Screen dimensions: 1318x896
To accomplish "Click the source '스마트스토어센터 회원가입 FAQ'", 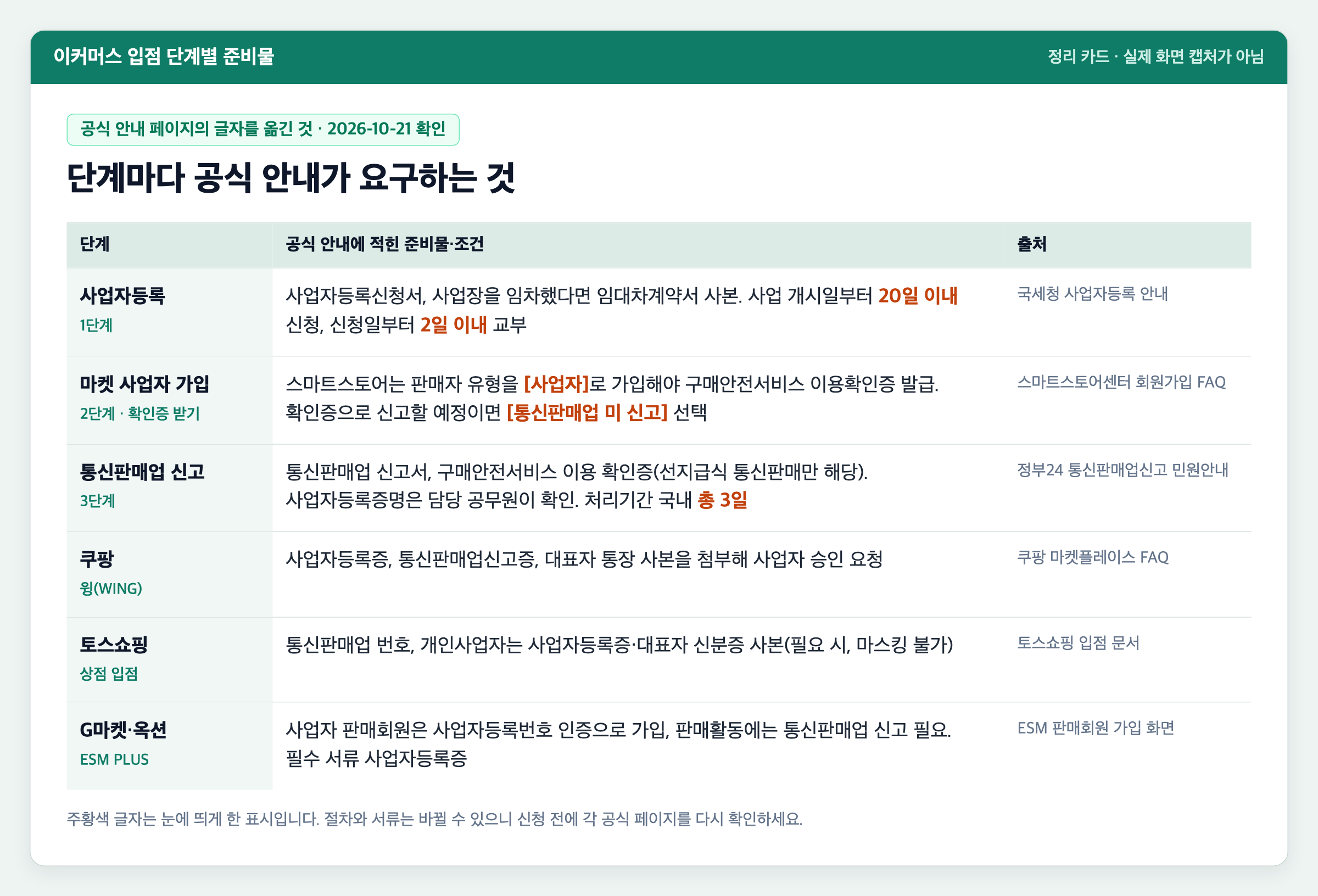I will (1121, 382).
